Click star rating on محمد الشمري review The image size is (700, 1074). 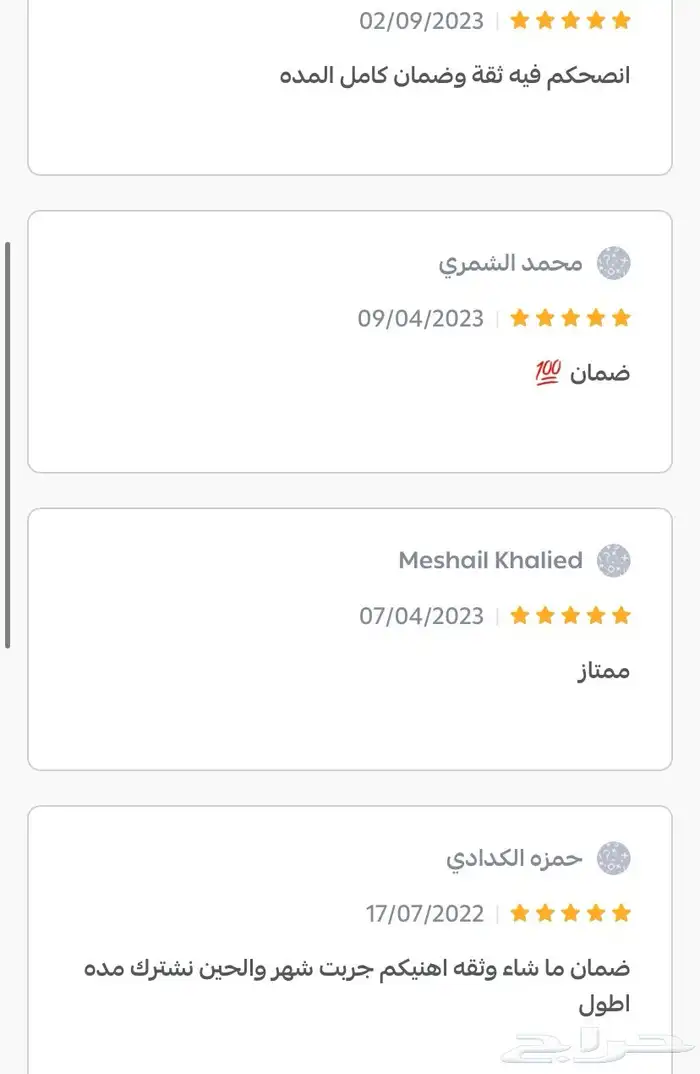[570, 319]
